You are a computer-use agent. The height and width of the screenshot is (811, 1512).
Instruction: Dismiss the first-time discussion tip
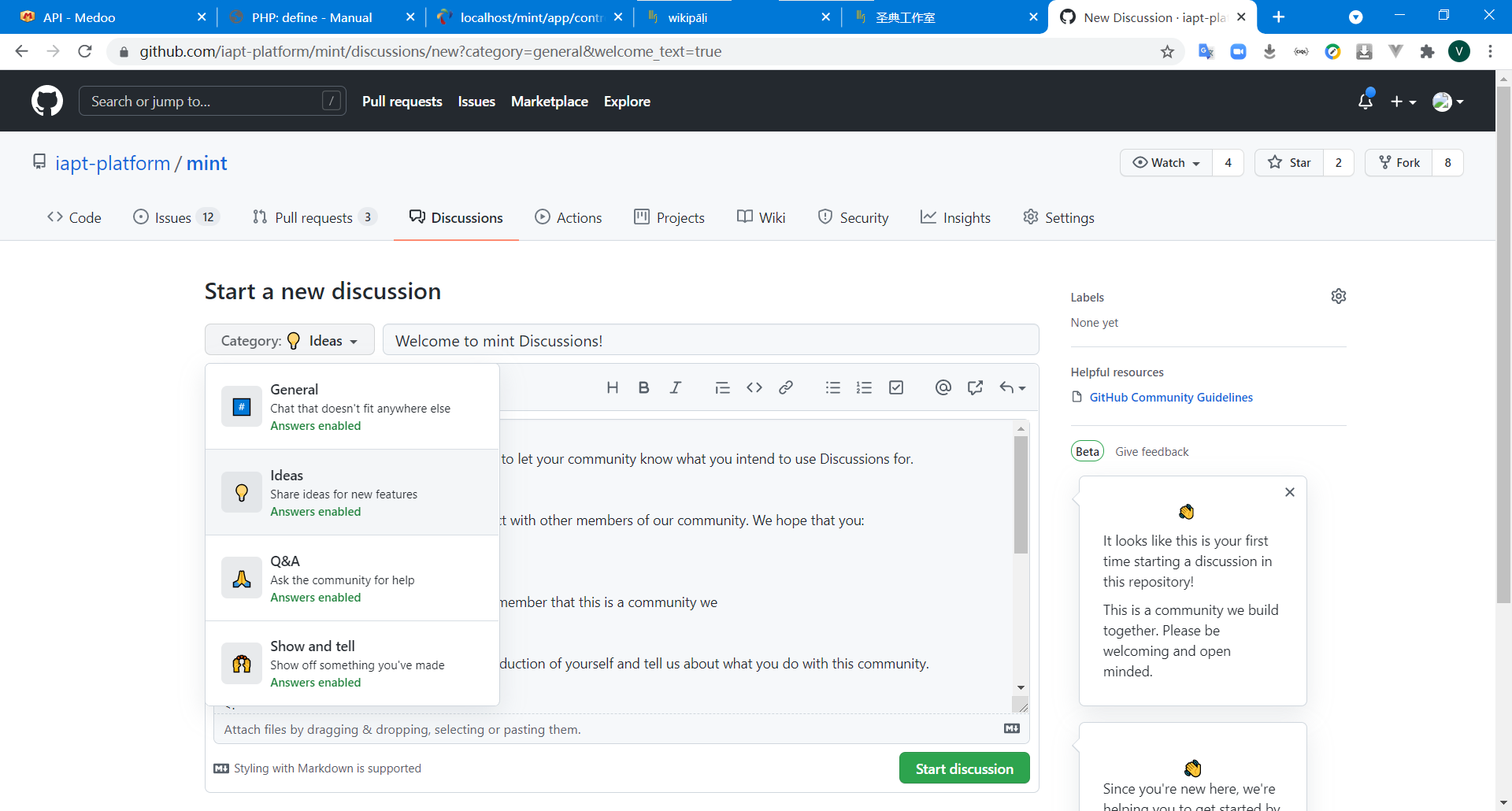click(x=1290, y=492)
